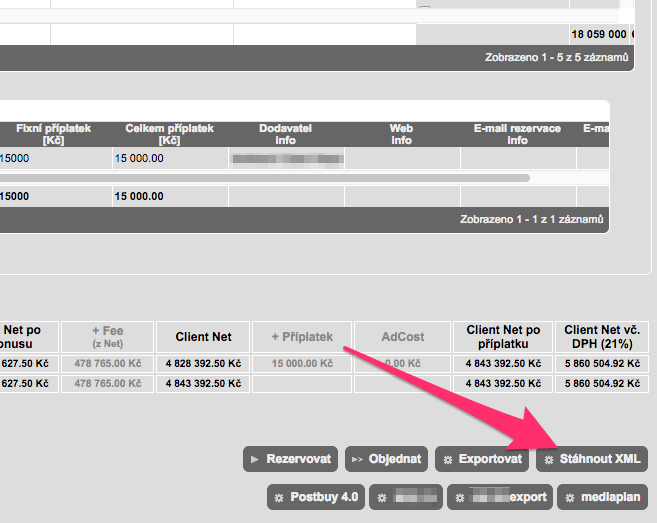Click the Rezervovat button
The width and height of the screenshot is (657, 523).
(x=290, y=459)
